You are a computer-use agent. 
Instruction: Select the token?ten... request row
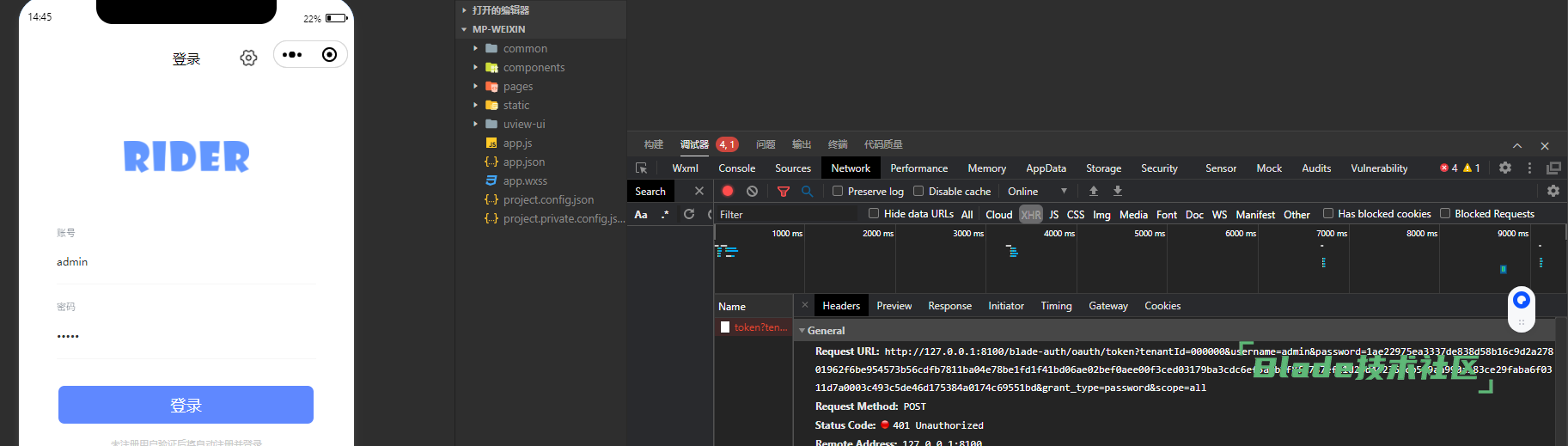753,327
